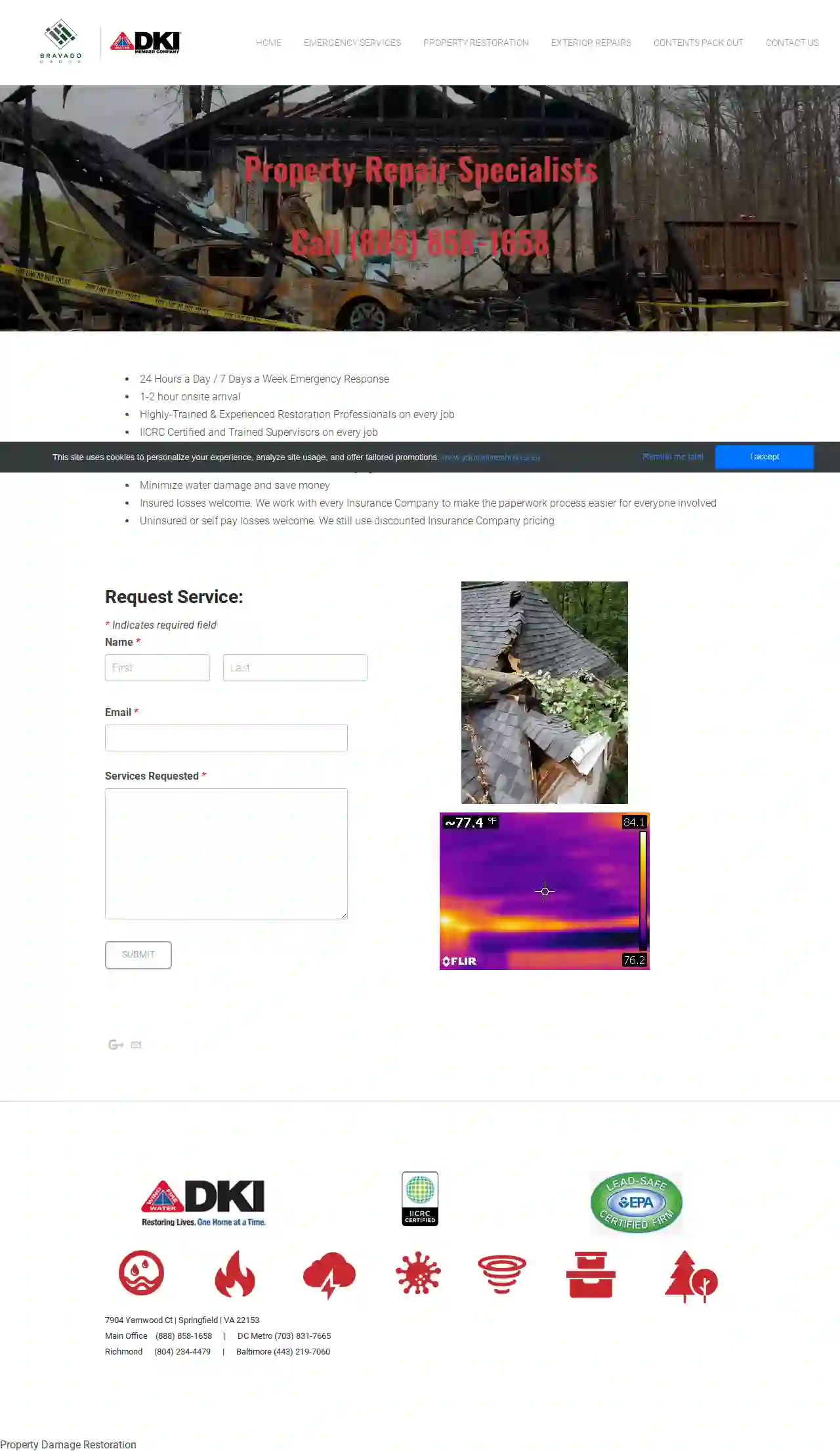Click the storm cloud lightning icon
Screen dimensions: 840x1451
[x=329, y=1275]
